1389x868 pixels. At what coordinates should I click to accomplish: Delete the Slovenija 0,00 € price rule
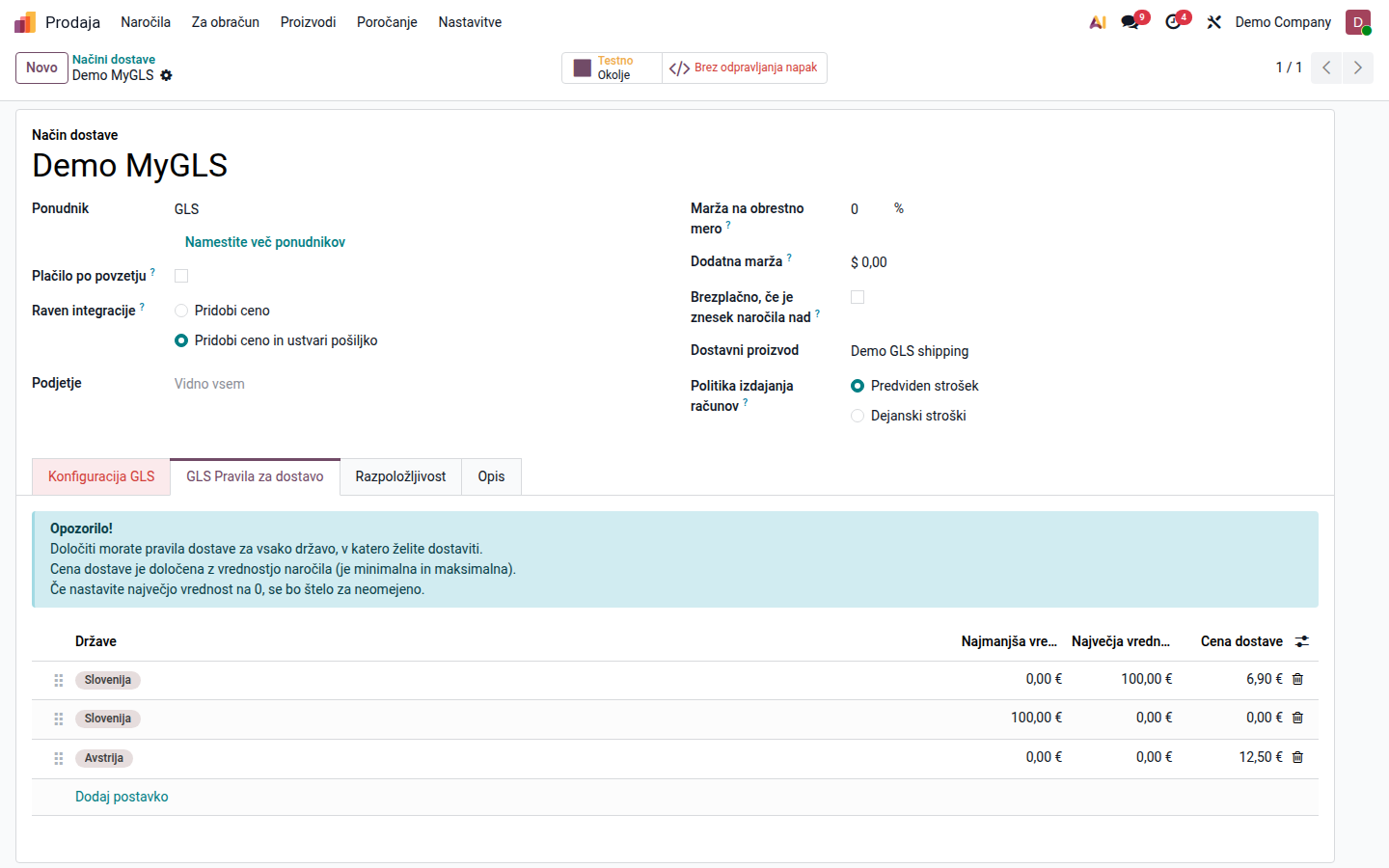pos(1297,718)
